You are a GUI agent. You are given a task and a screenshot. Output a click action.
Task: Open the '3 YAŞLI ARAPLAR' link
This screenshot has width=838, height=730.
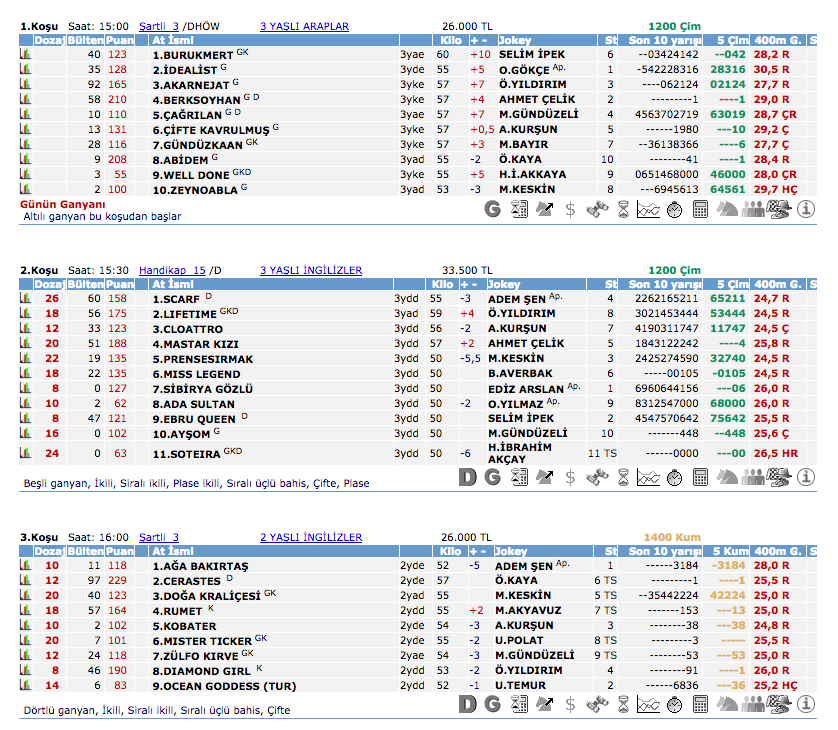[304, 26]
